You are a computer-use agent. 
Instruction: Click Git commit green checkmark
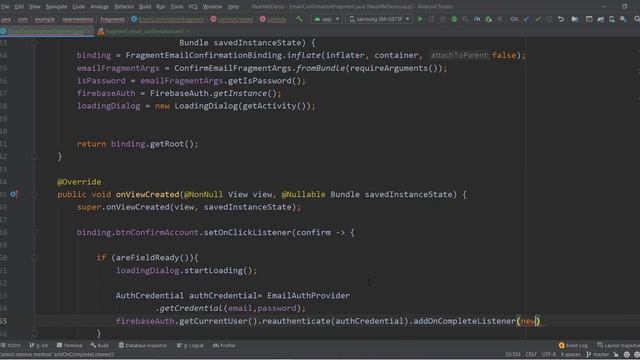click(538, 19)
